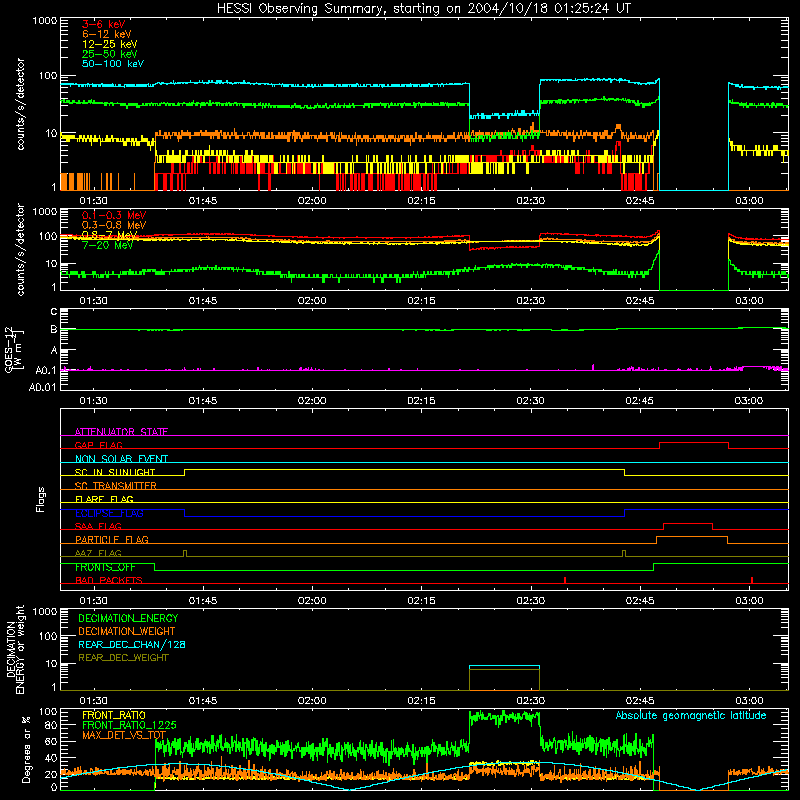This screenshot has width=800, height=800.
Task: Select the DECIMATION_ENERGY legend label
Action: pyautogui.click(x=128, y=618)
